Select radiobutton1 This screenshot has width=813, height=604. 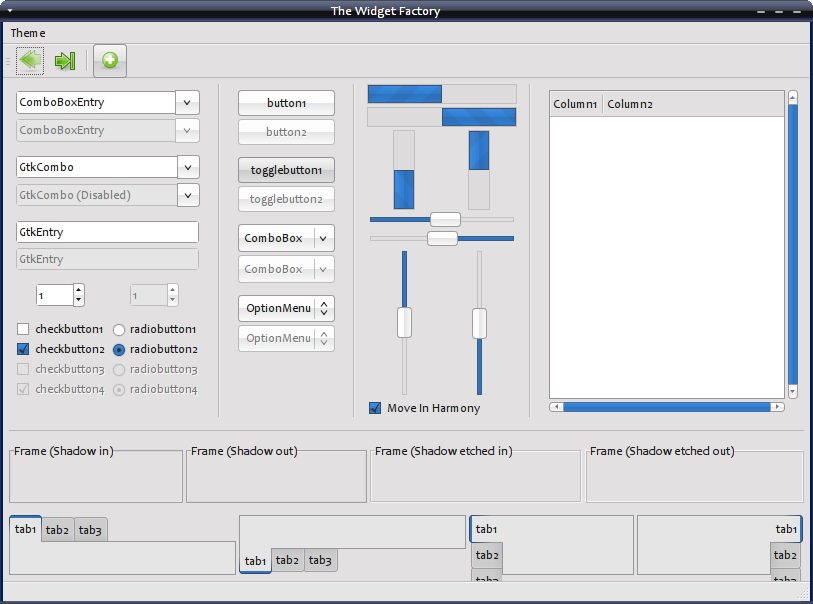119,330
